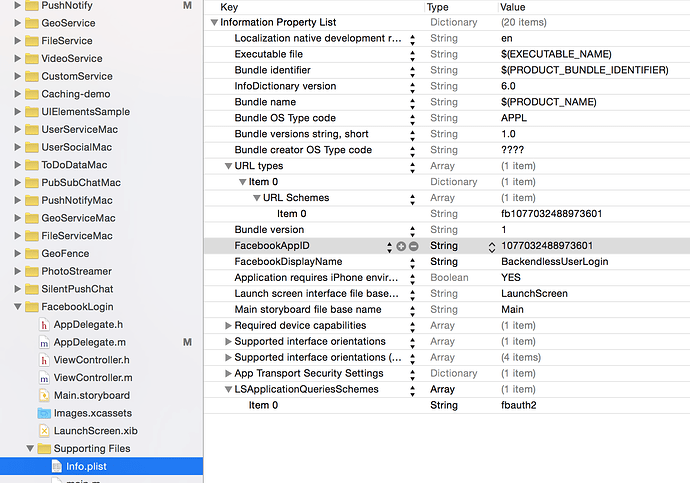Expand the PushNotifyMac group
This screenshot has width=690, height=483.
18,200
